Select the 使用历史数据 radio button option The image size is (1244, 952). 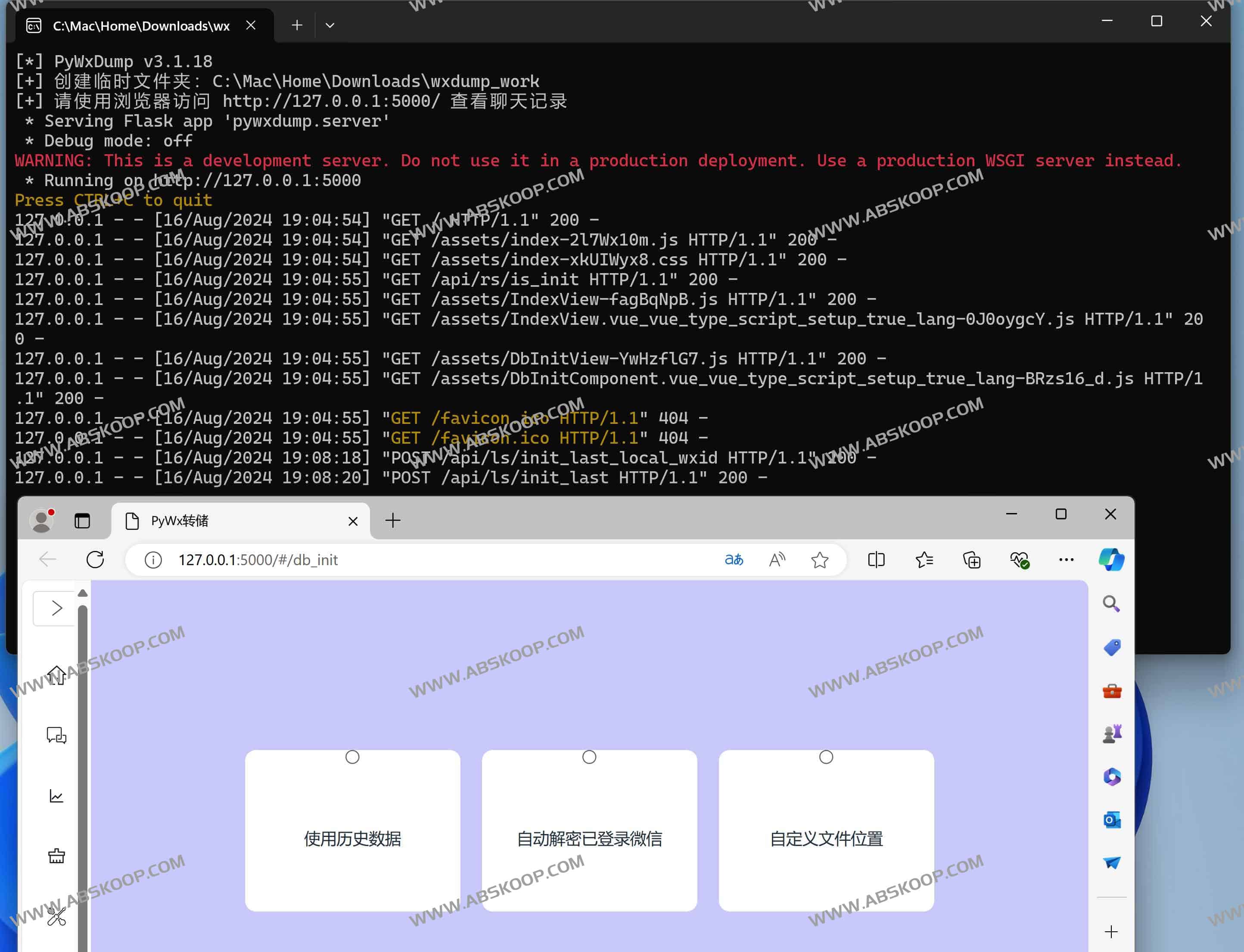pyautogui.click(x=352, y=757)
